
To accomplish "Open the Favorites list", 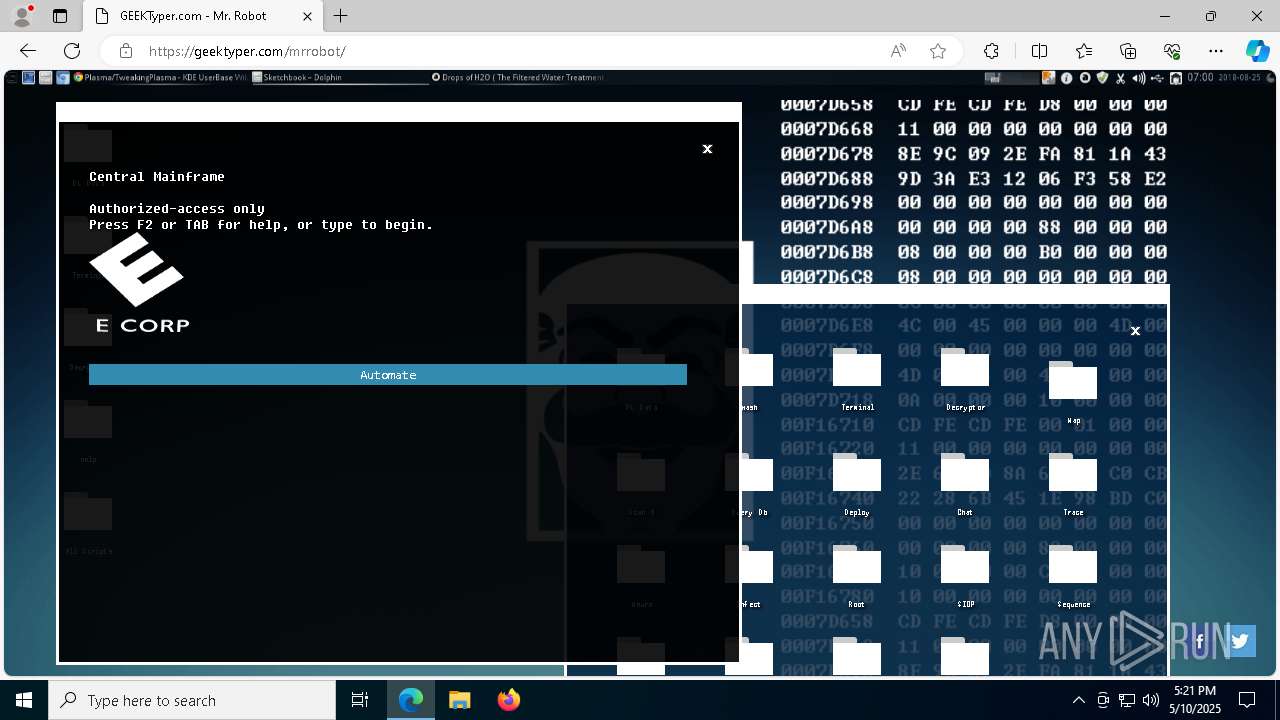I will coord(1084,51).
